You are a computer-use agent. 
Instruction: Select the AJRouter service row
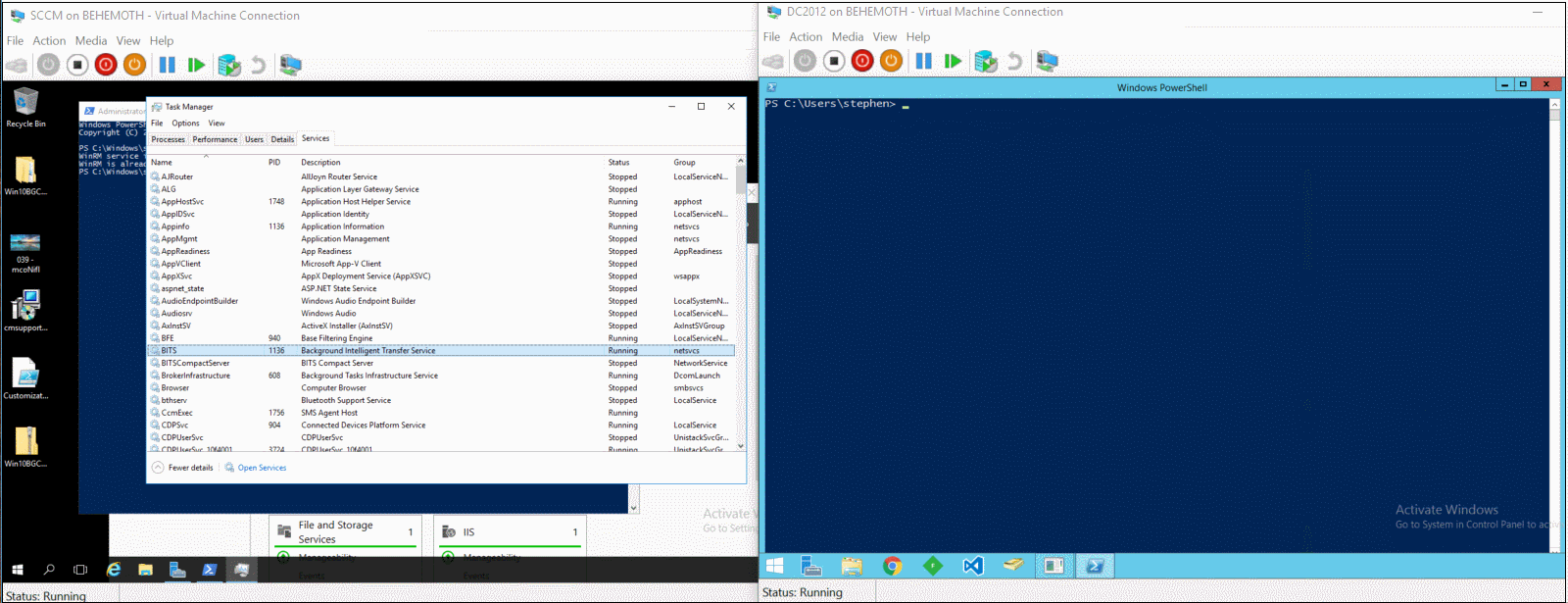(441, 177)
